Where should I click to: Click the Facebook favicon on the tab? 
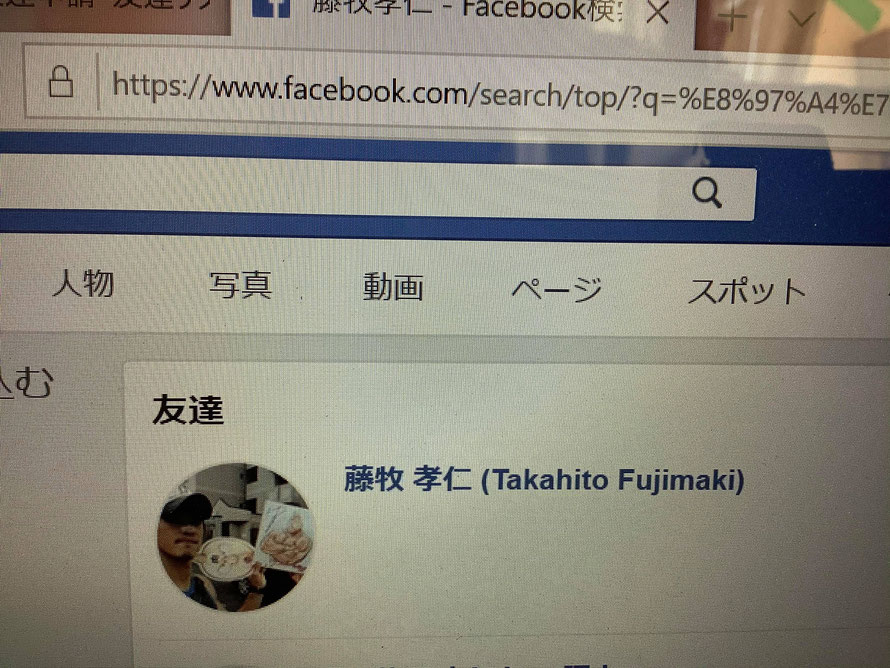point(271,8)
